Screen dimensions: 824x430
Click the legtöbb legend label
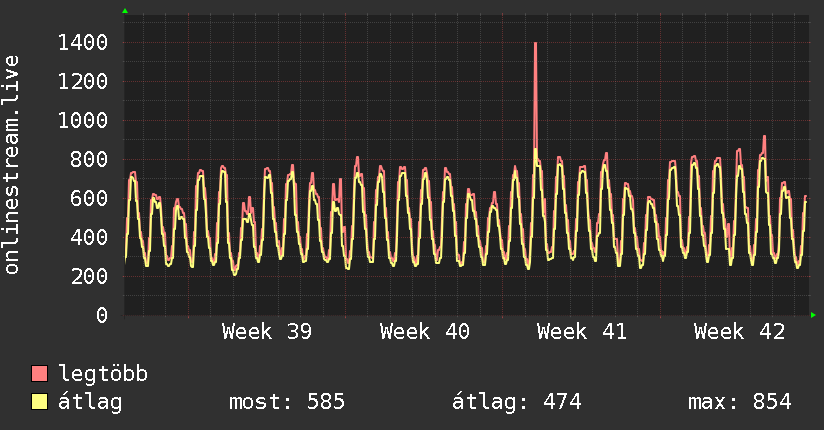[x=103, y=374]
